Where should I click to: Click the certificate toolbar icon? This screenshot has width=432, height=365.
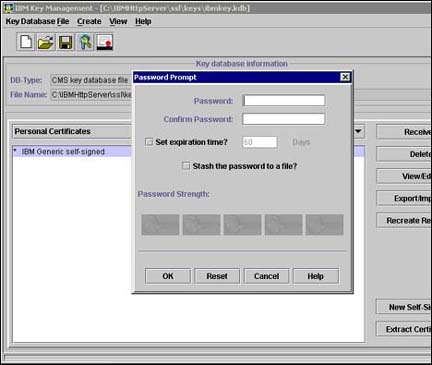(x=105, y=42)
